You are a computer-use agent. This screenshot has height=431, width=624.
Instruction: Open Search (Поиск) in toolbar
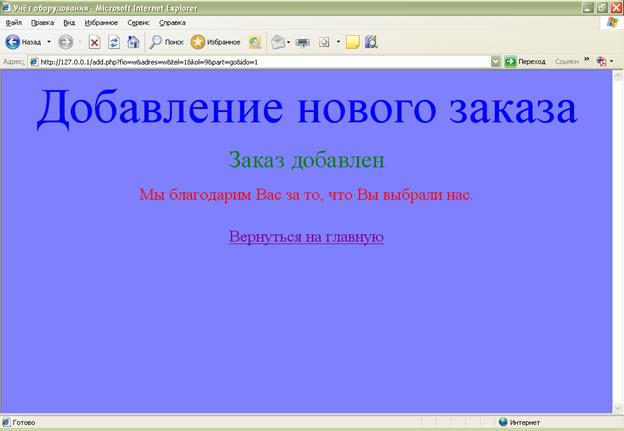[166, 42]
